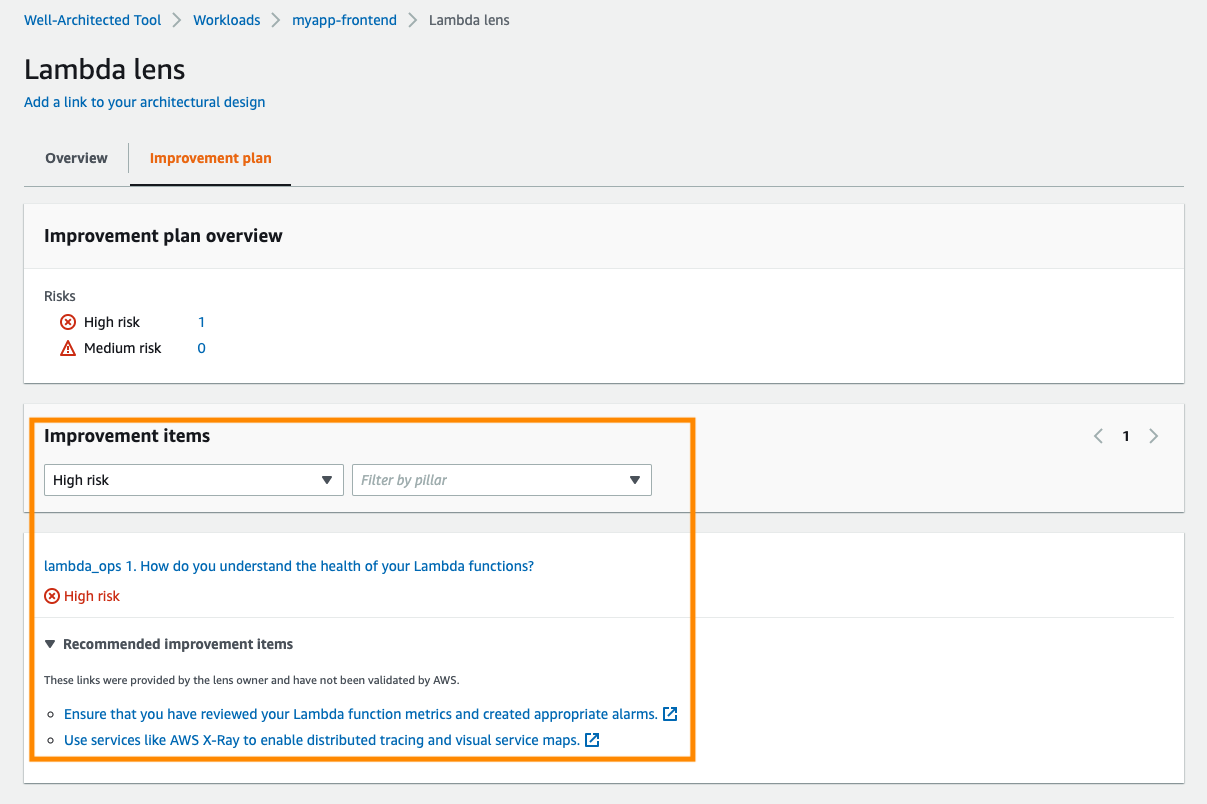
Task: Go to next page of improvement items
Action: [1154, 436]
